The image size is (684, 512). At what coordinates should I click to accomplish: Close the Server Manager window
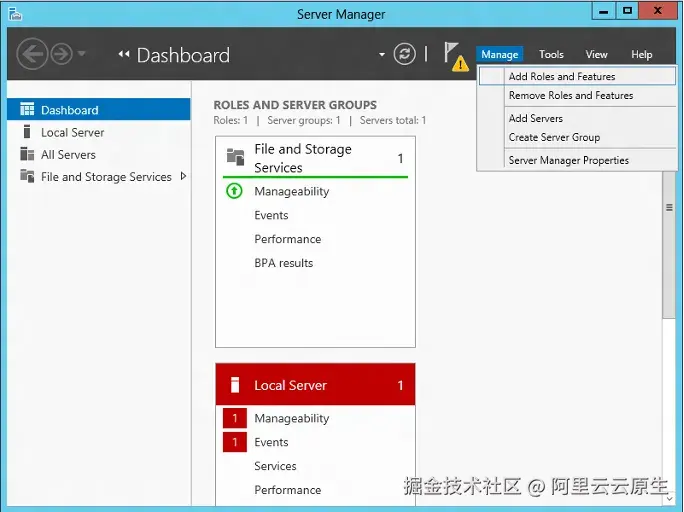click(658, 11)
